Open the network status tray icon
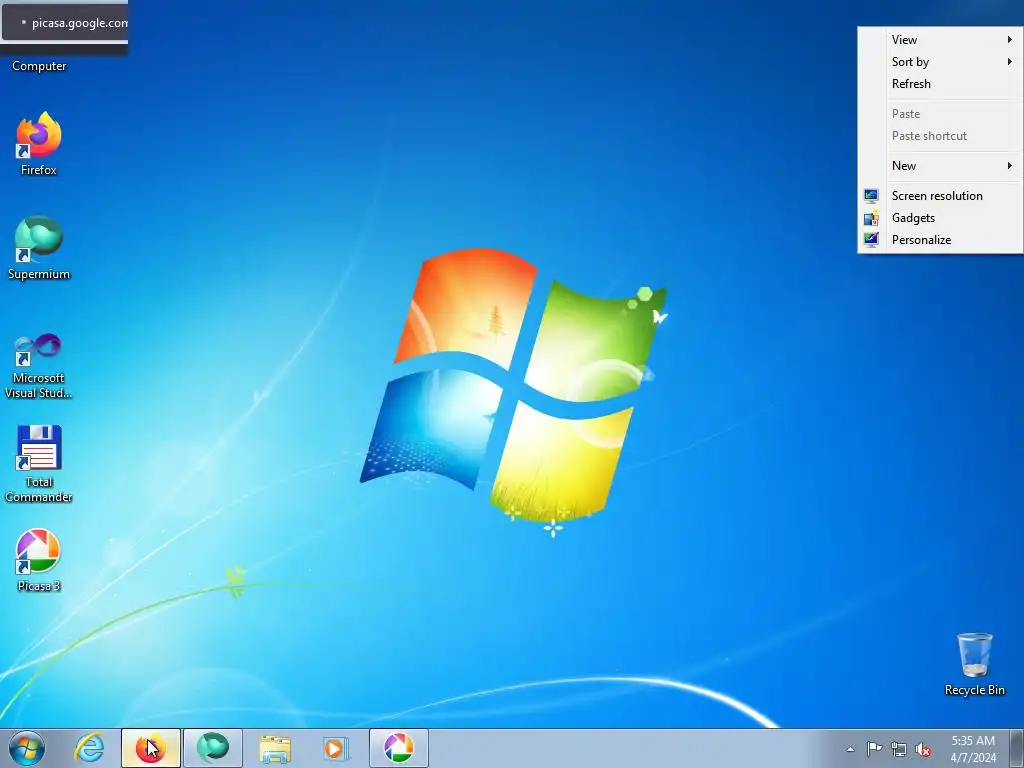 tap(899, 749)
